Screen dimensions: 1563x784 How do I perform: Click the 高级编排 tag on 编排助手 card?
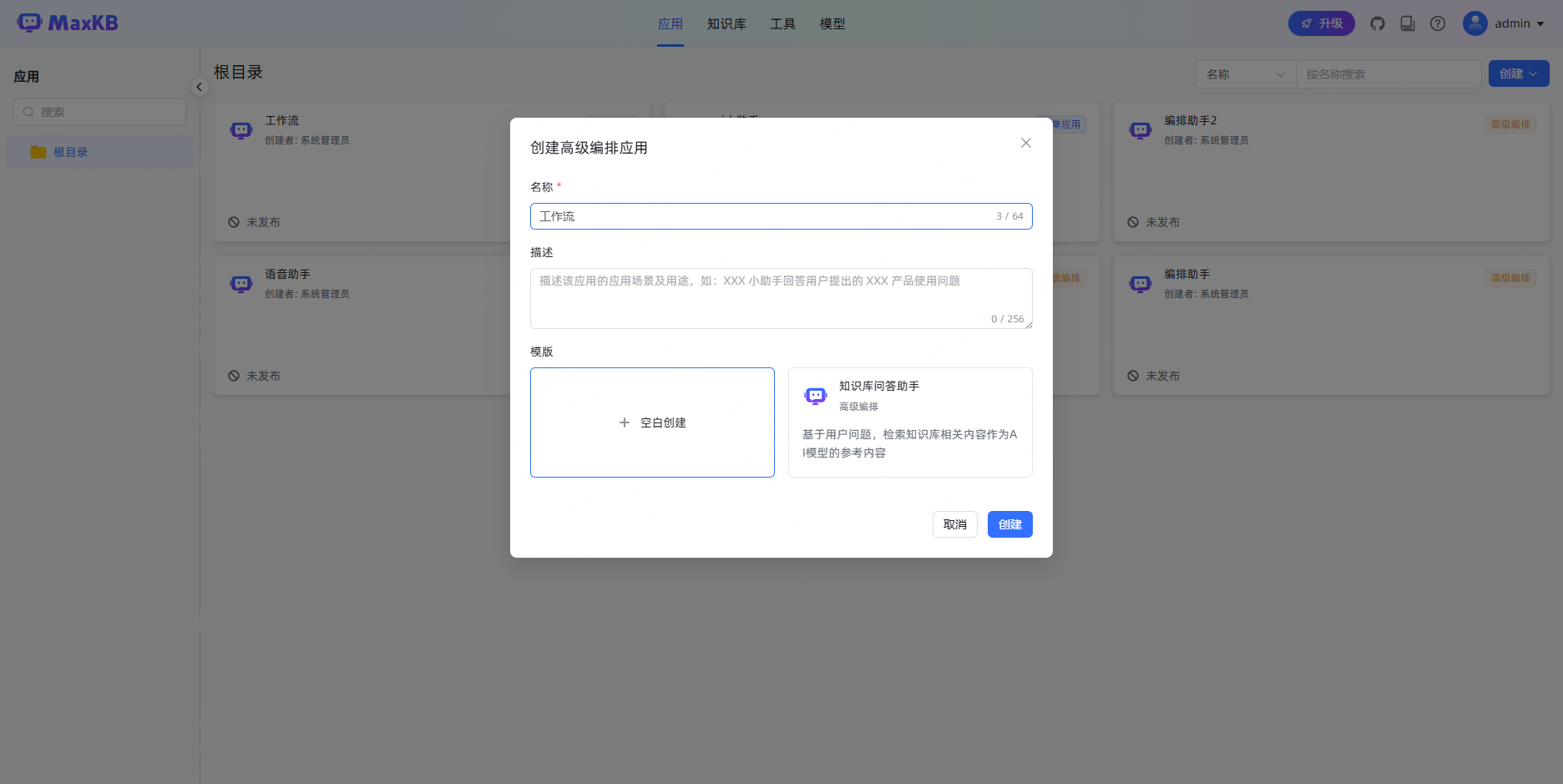pos(1510,278)
